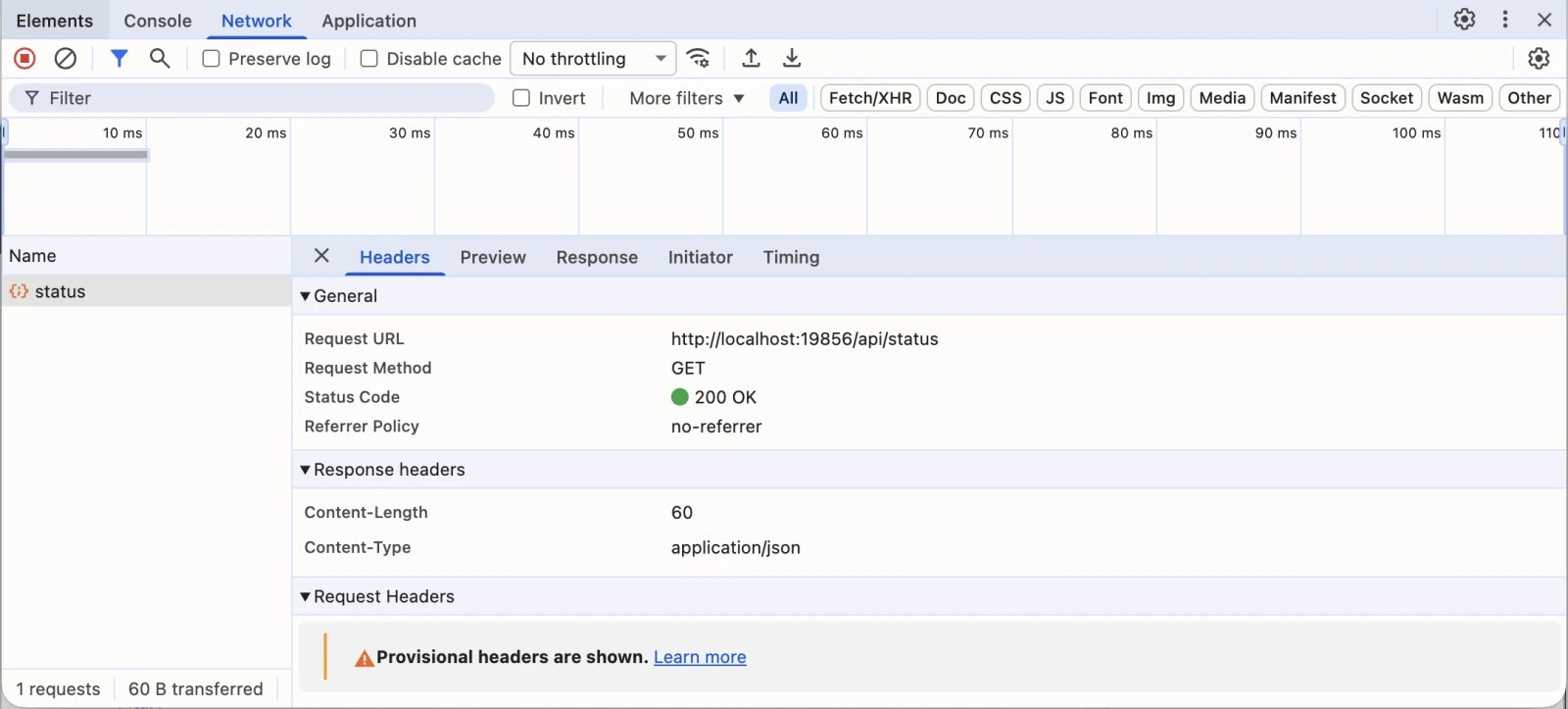Open network conditions wifi icon

pyautogui.click(x=699, y=59)
